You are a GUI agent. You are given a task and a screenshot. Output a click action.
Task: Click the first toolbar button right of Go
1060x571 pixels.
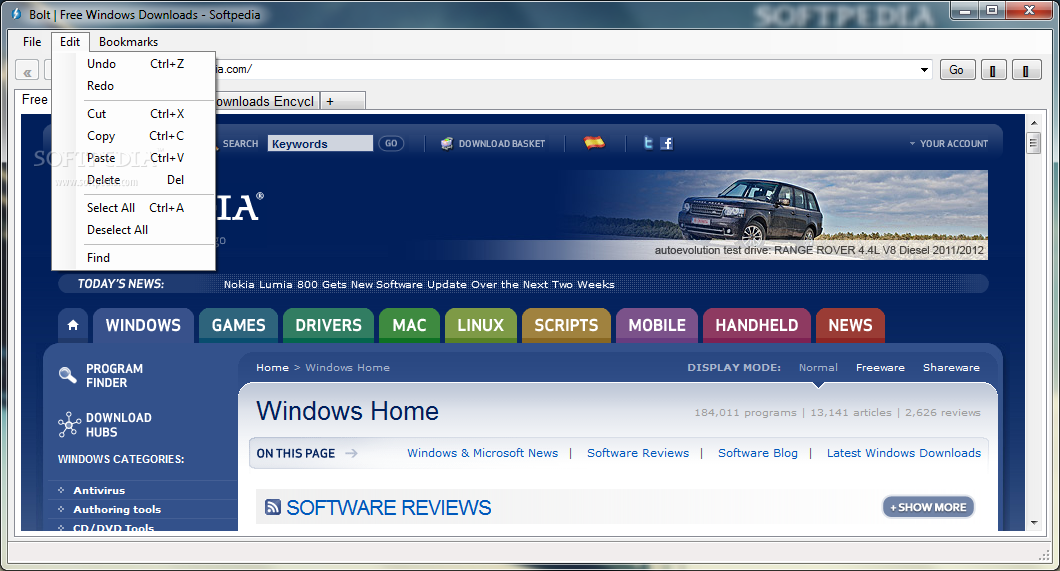[x=992, y=70]
